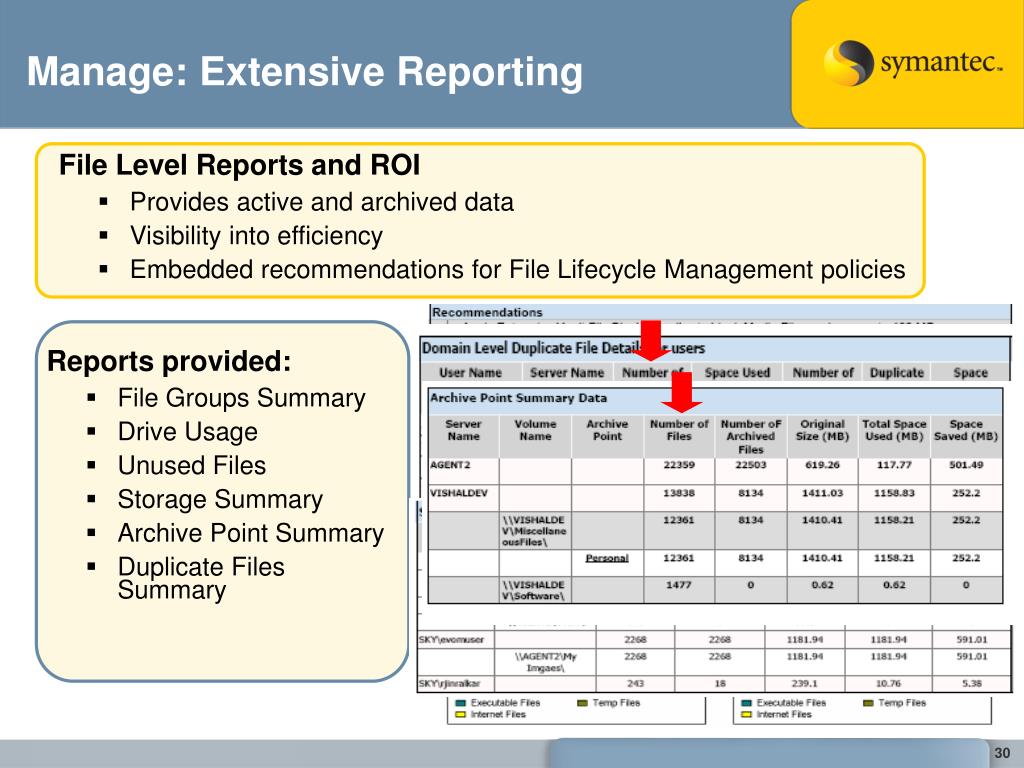Select 'Drive Usage' in the reports list

tap(187, 432)
